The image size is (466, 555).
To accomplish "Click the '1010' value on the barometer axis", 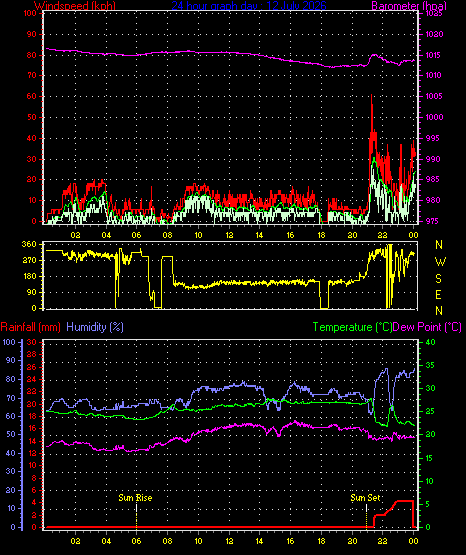I will coord(433,75).
